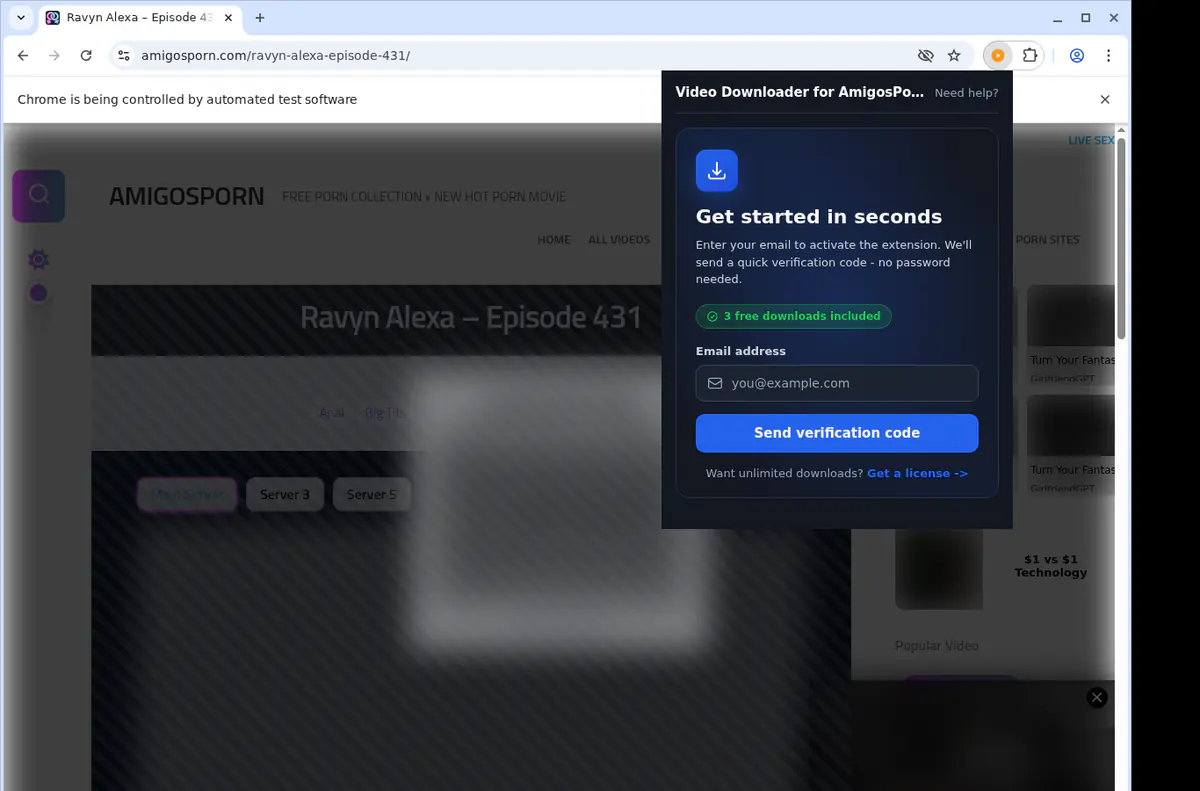Close the bottom-right floating ad
This screenshot has width=1200, height=791.
click(1097, 698)
